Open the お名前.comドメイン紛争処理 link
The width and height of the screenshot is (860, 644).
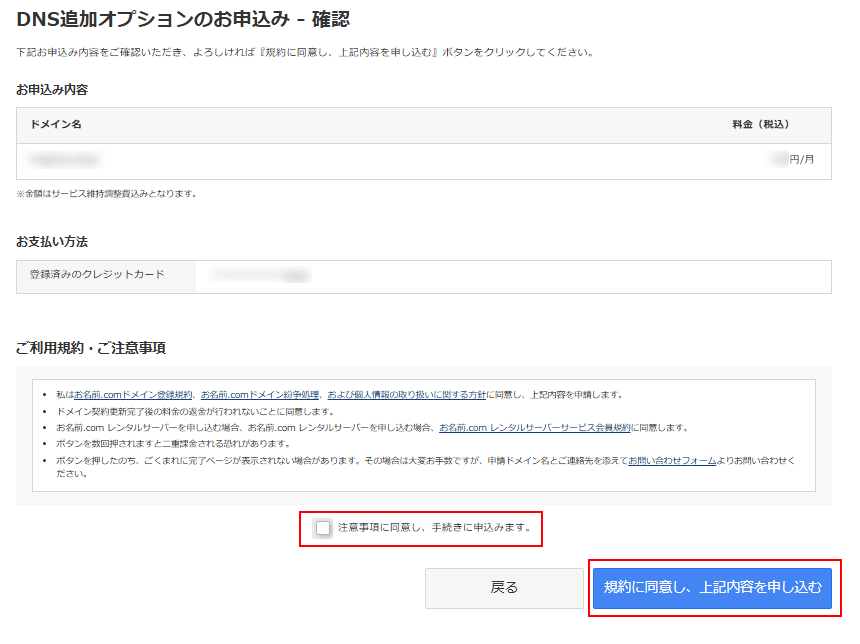click(x=259, y=395)
